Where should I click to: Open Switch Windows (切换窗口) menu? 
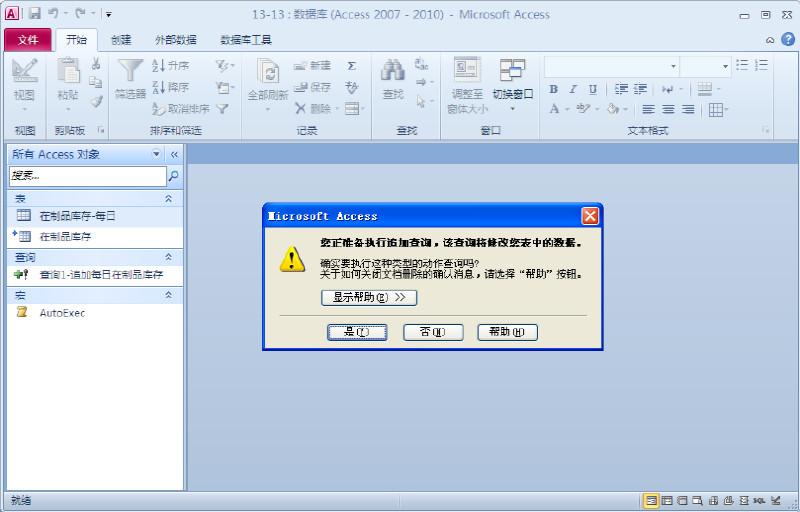click(513, 85)
